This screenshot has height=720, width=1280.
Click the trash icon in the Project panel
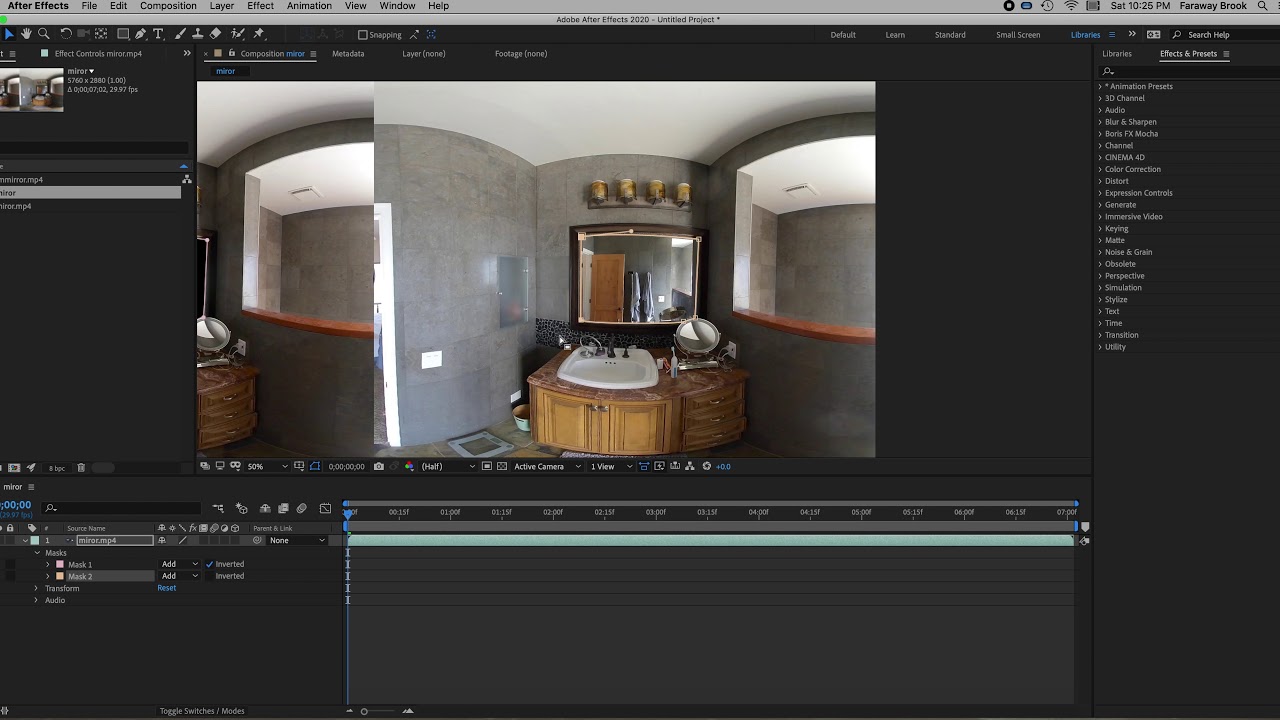coord(81,467)
